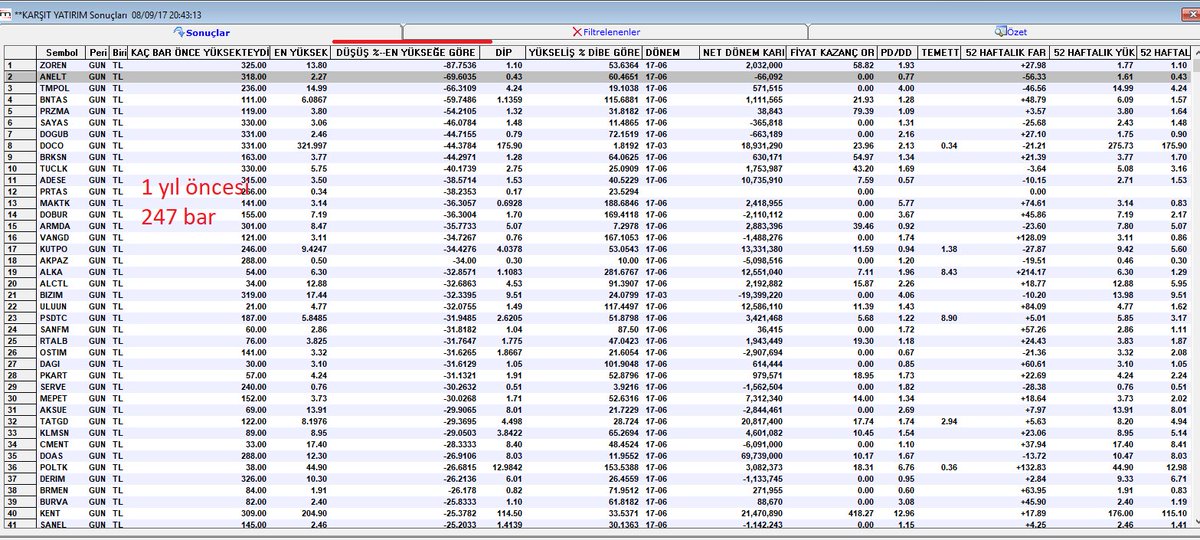Viewport: 1200px width, 540px height.
Task: Select the DOCO symbol cell
Action: (61, 145)
